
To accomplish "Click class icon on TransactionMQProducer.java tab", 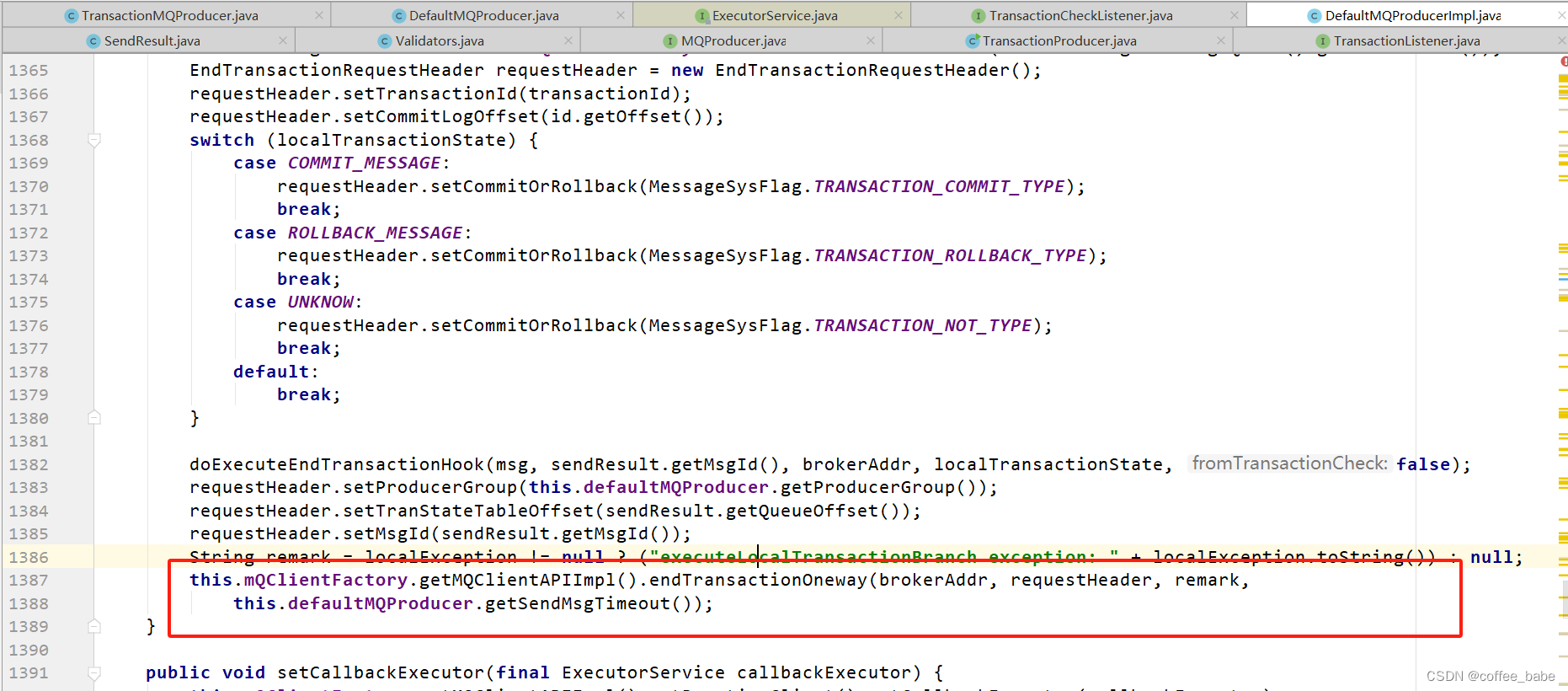I will (x=72, y=16).
